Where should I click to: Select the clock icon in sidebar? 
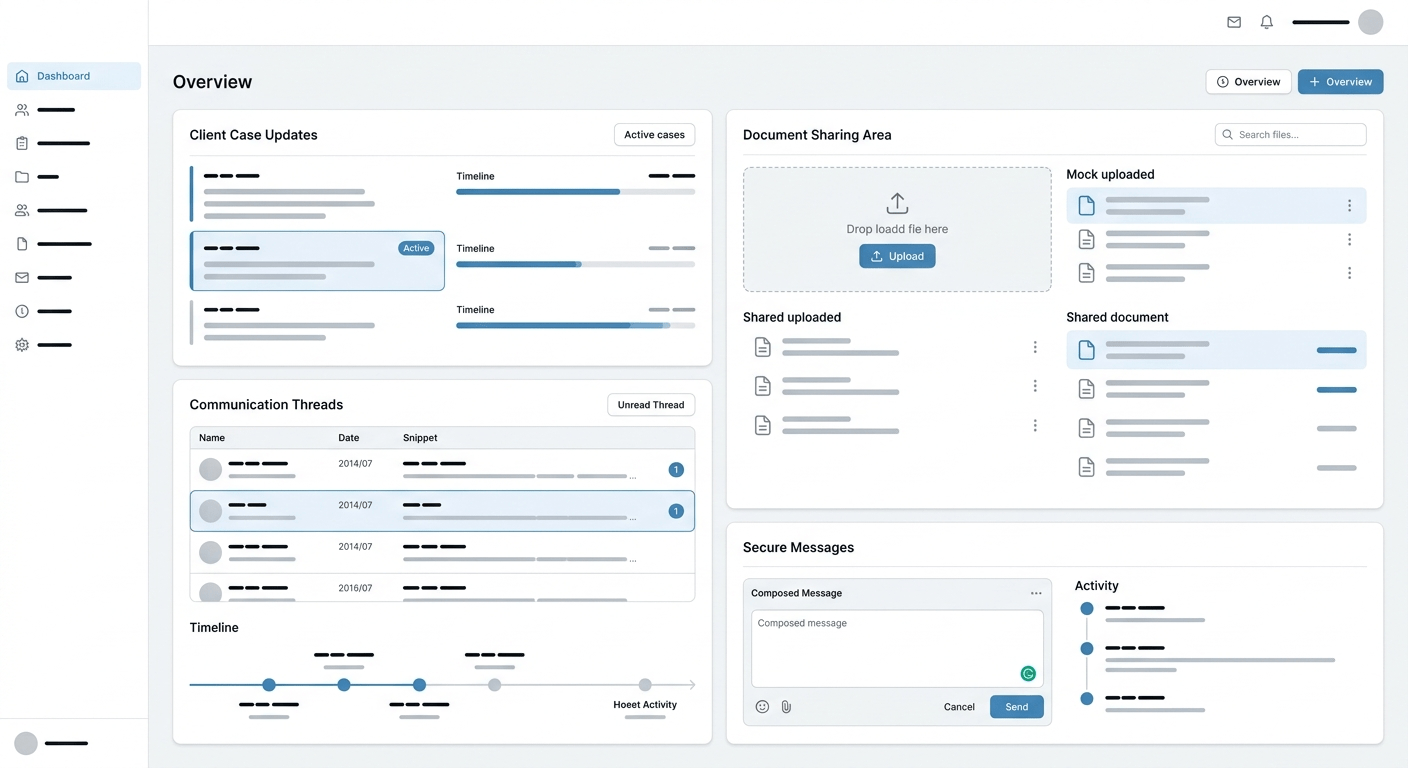click(22, 311)
